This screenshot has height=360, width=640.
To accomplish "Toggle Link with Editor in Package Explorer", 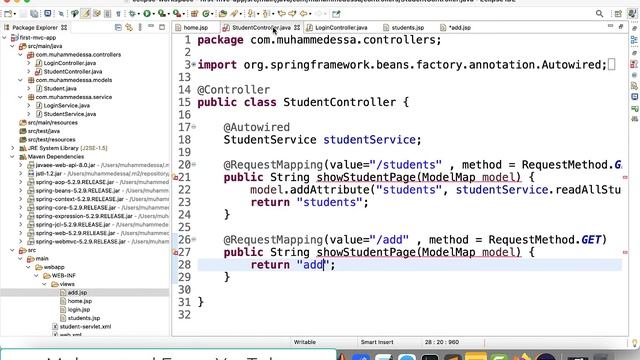I will [x=129, y=27].
